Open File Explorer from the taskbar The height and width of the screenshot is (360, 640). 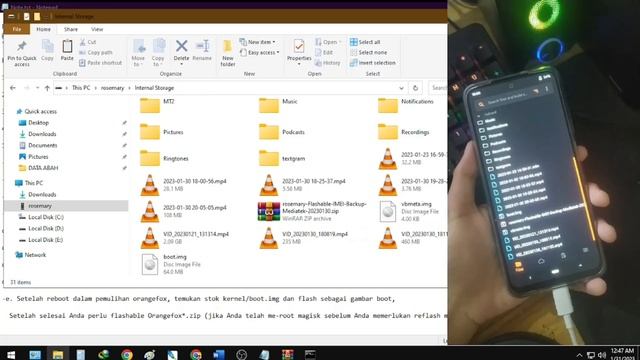pos(58,355)
